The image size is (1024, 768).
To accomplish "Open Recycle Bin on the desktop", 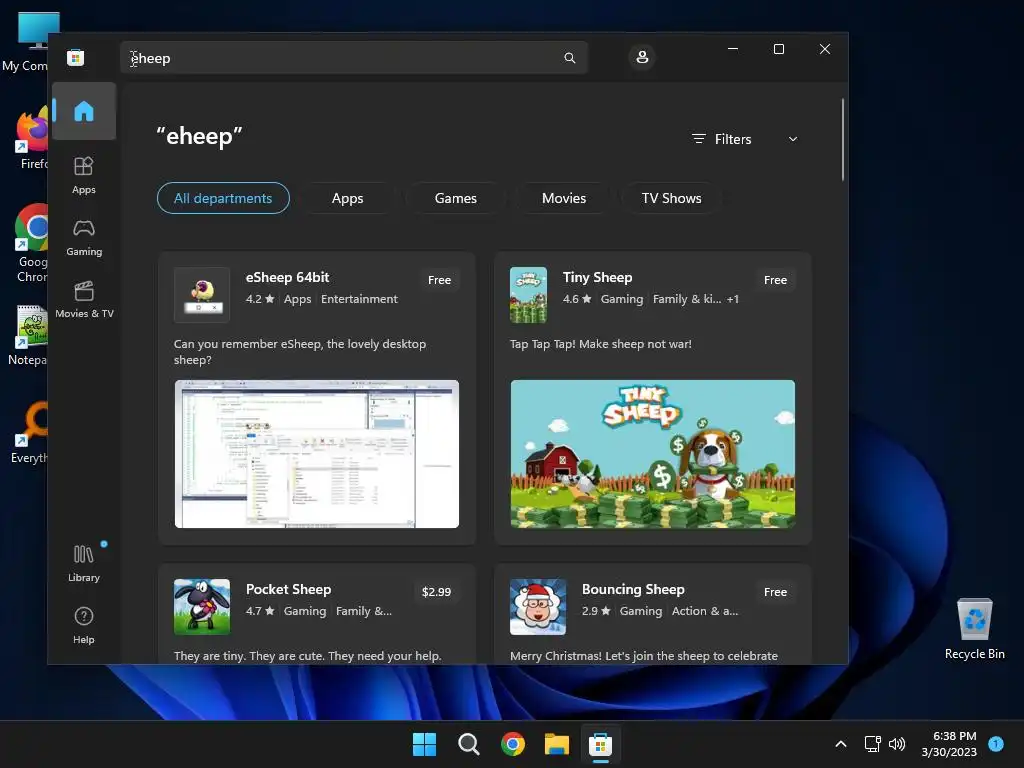I will tap(974, 628).
